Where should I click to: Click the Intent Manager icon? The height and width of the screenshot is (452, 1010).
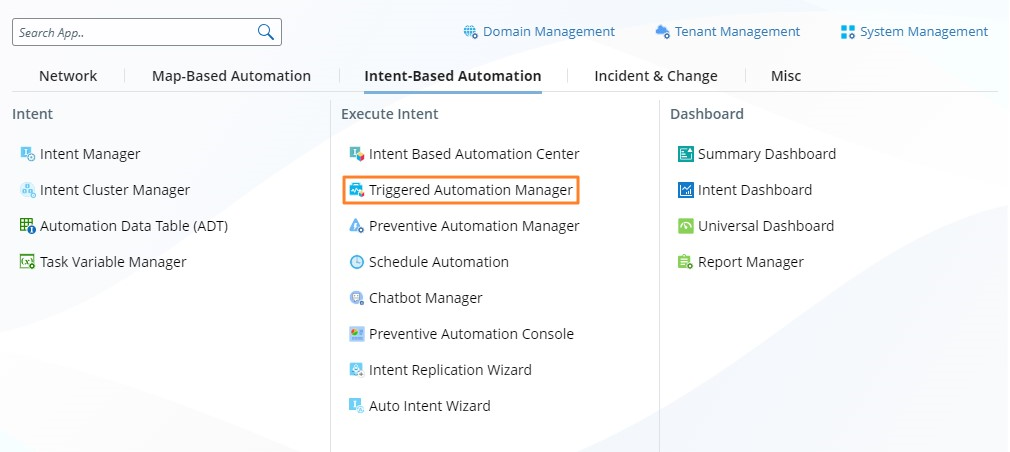pyautogui.click(x=28, y=154)
